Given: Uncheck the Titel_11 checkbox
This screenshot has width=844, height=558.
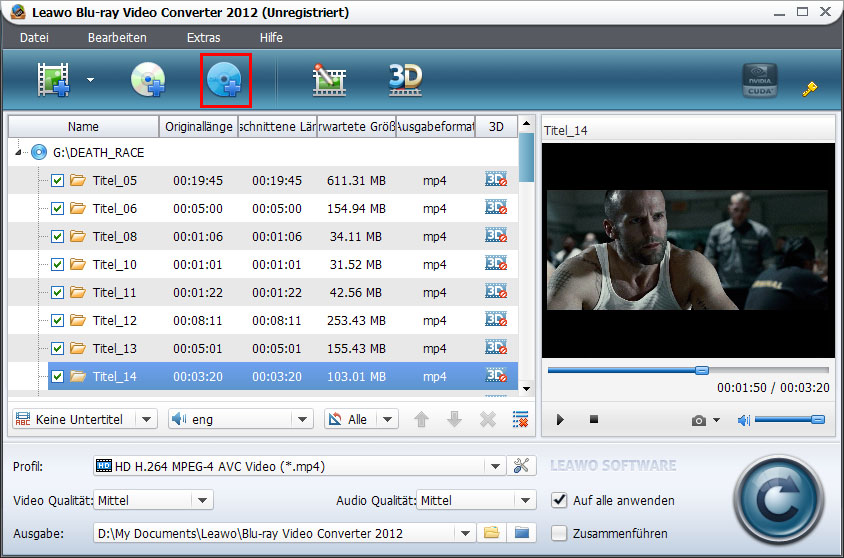Looking at the screenshot, I should coord(58,292).
